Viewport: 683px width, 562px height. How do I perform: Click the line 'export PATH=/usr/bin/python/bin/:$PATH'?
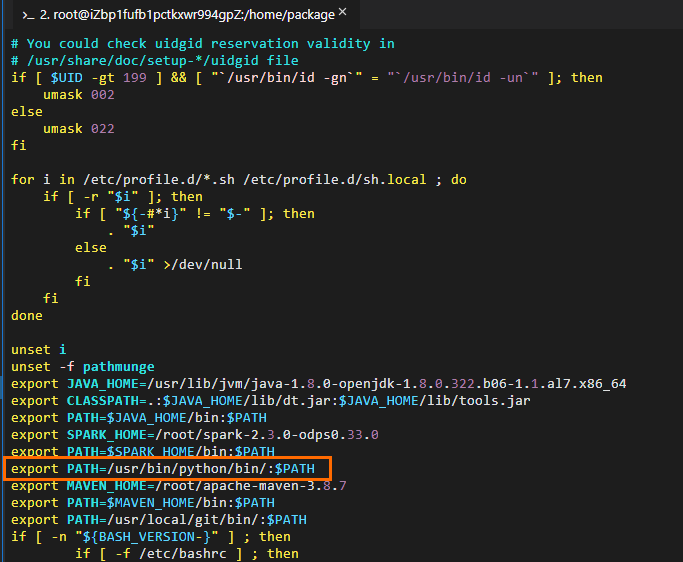(163, 469)
